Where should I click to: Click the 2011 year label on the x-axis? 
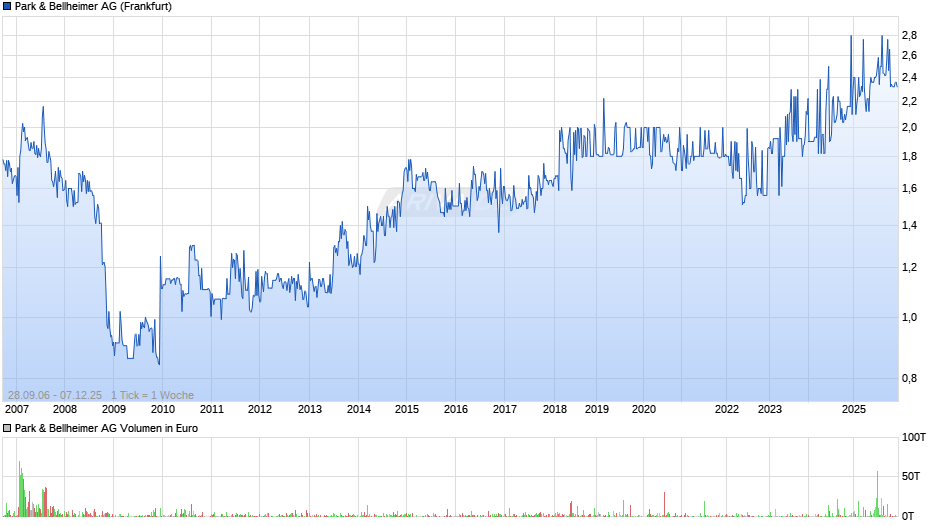pyautogui.click(x=212, y=409)
